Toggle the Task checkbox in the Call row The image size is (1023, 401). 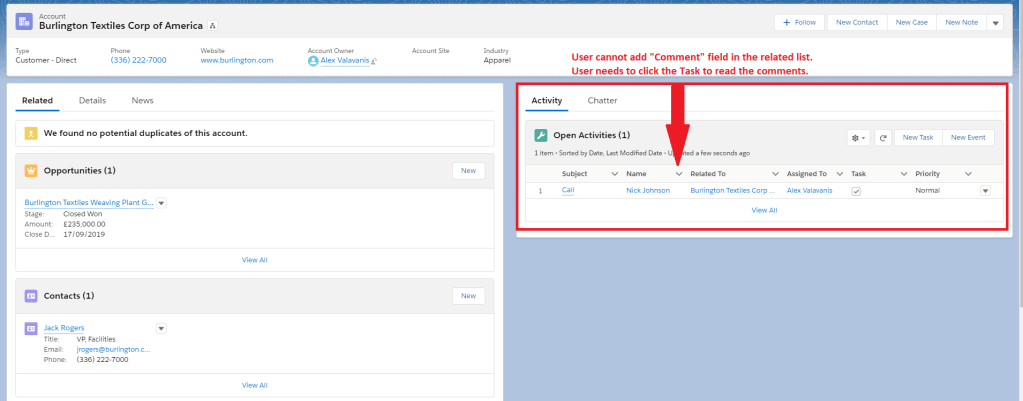(856, 190)
